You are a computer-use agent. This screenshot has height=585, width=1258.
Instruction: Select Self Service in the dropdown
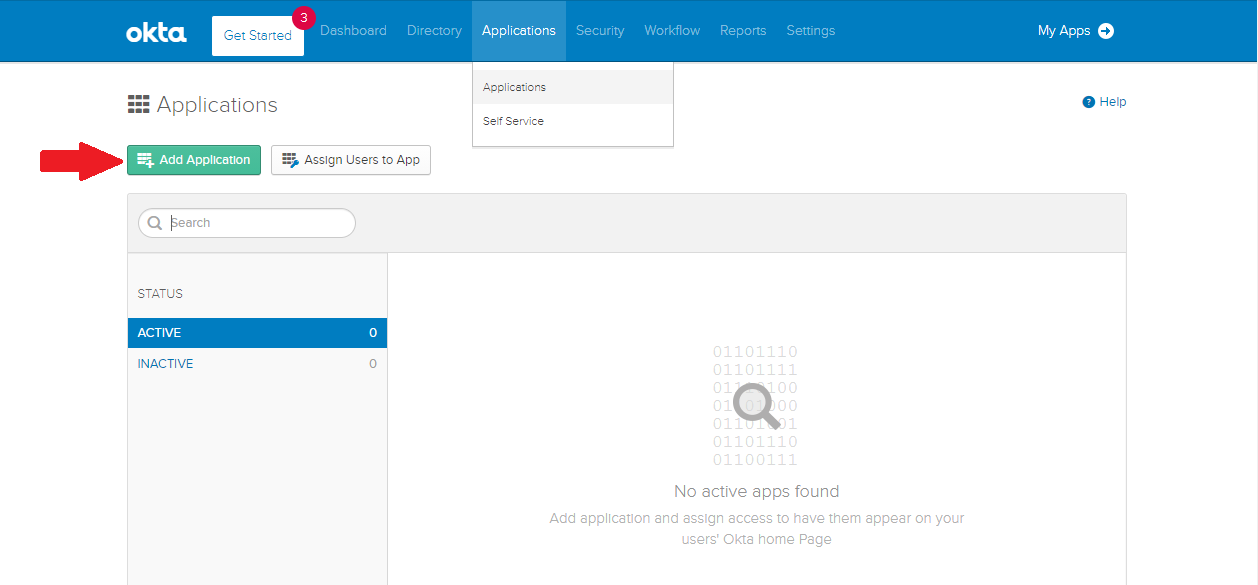tap(573, 121)
